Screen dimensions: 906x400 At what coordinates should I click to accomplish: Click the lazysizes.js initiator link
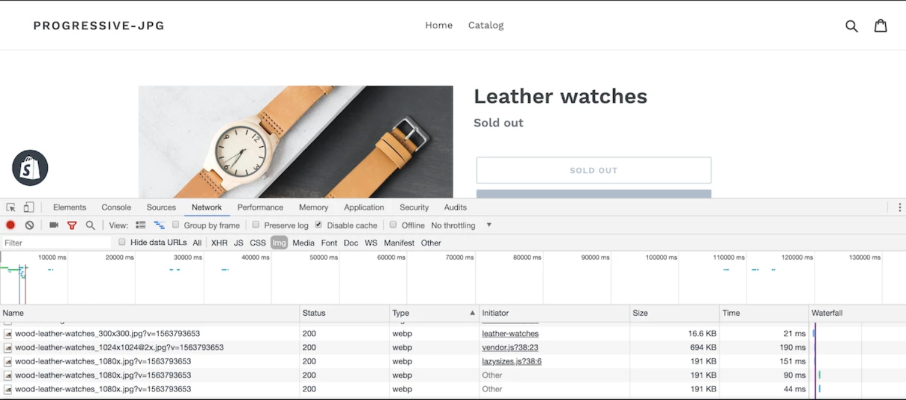511,361
